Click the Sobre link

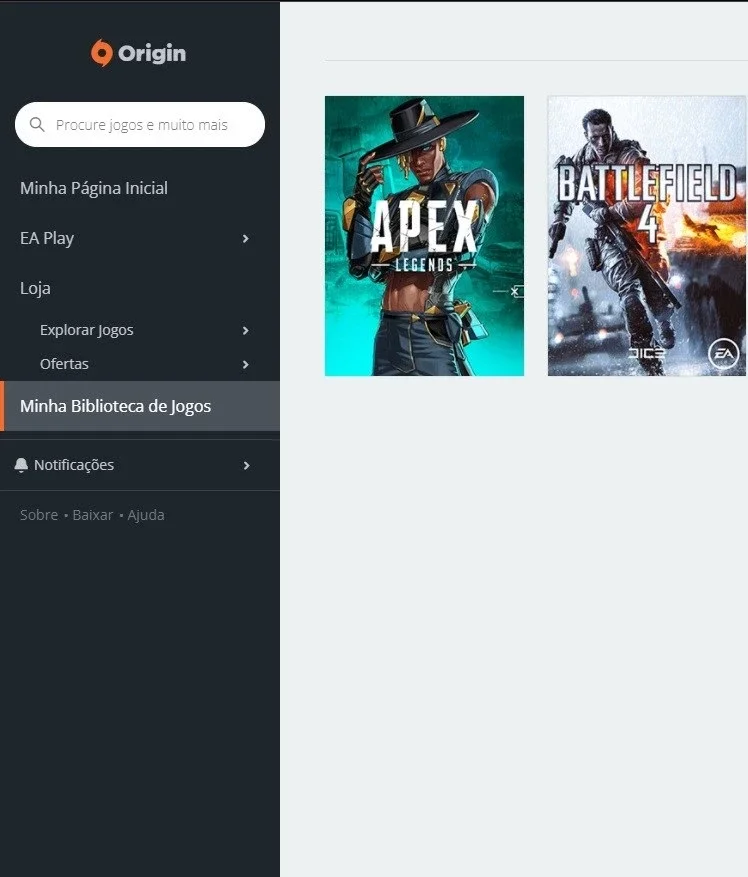click(39, 515)
